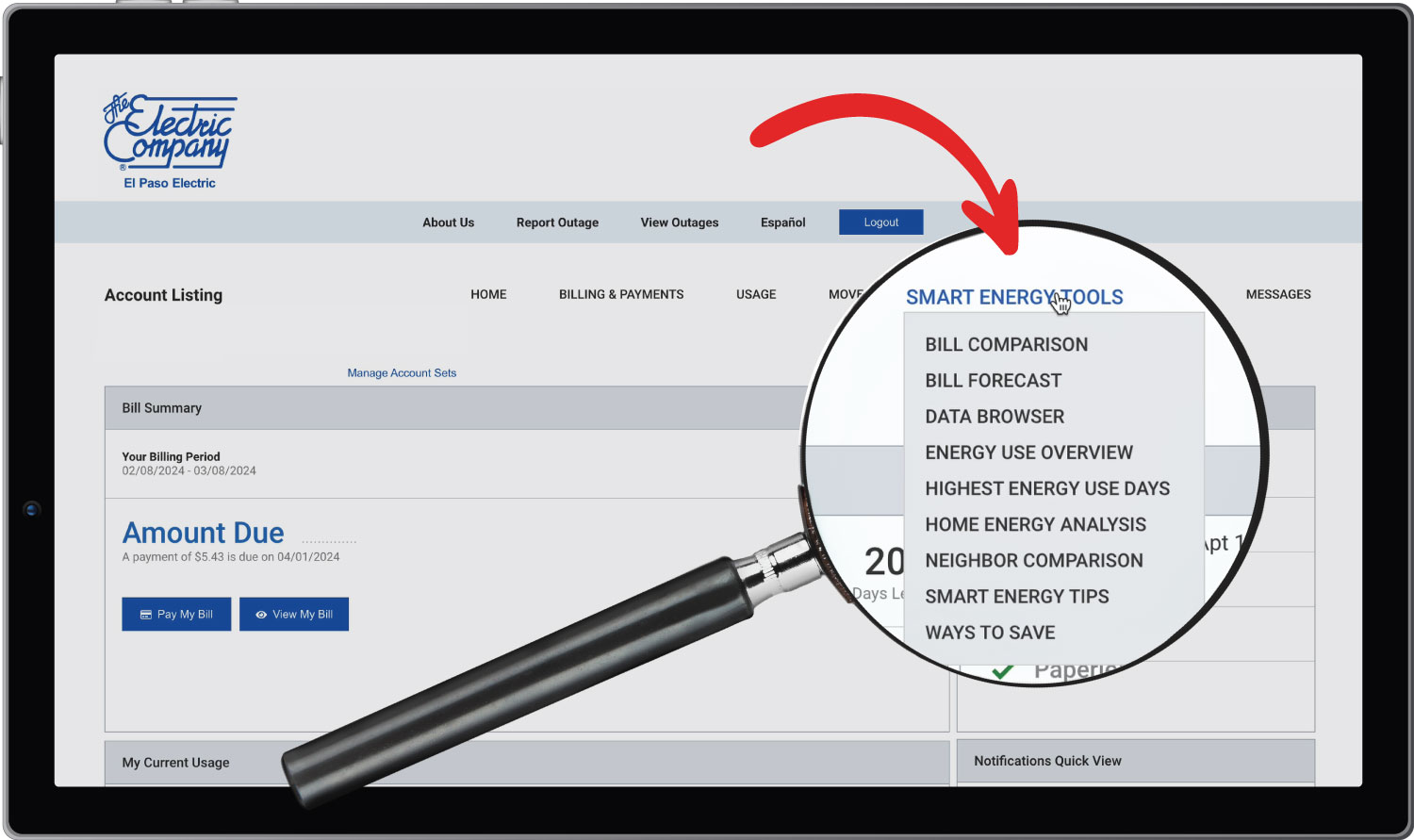The width and height of the screenshot is (1414, 840).
Task: Open the About Us page
Action: 448,222
